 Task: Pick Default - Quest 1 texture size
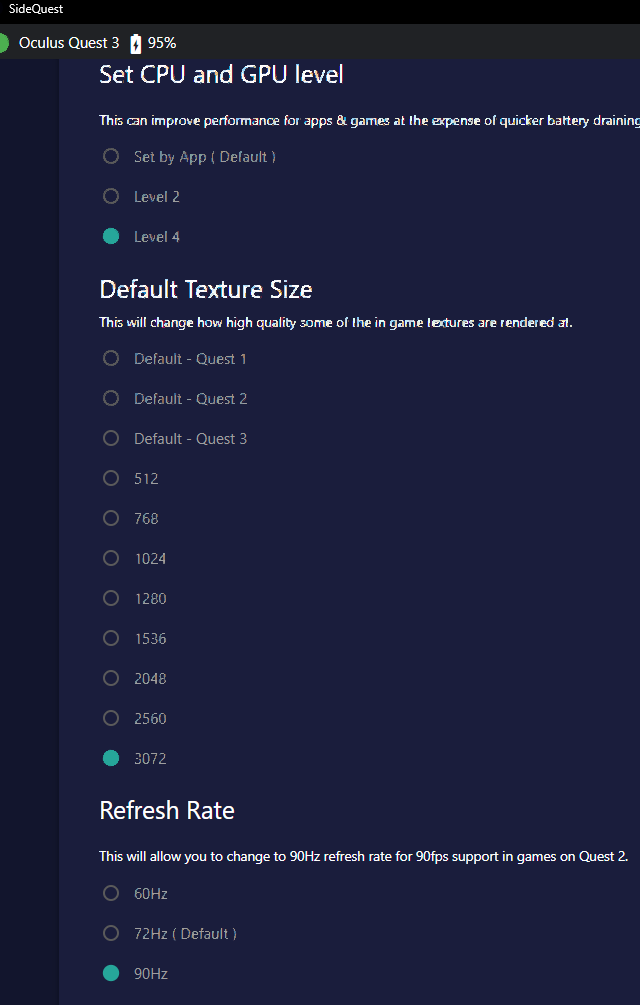(111, 358)
